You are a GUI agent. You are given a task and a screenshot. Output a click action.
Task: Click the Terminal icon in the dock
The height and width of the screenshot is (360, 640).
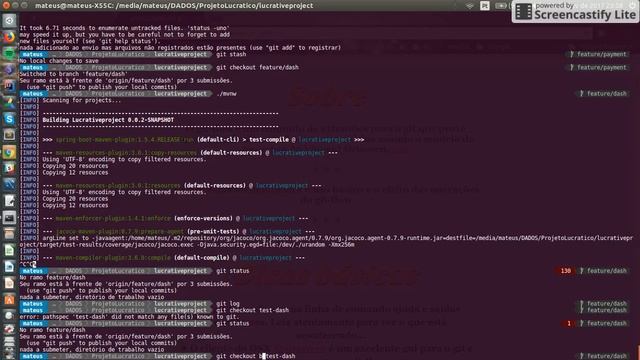pos(9,218)
